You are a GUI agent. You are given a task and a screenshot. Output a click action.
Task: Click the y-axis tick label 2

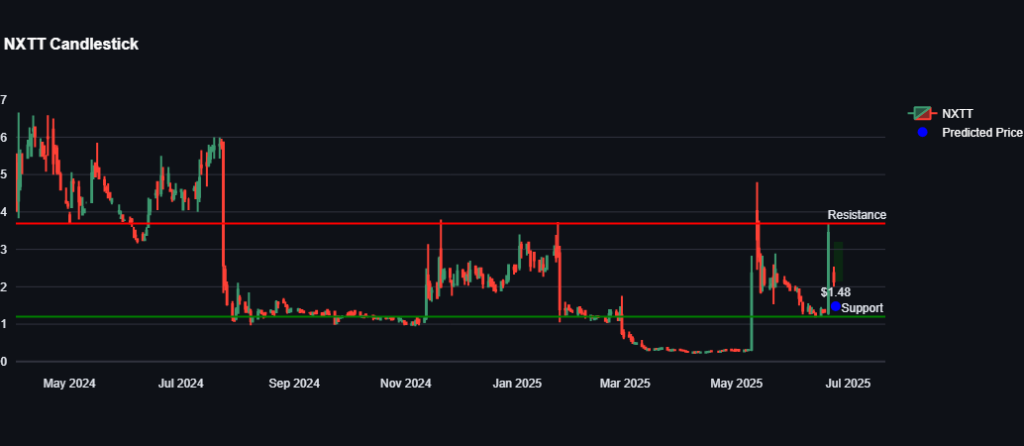coord(4,287)
